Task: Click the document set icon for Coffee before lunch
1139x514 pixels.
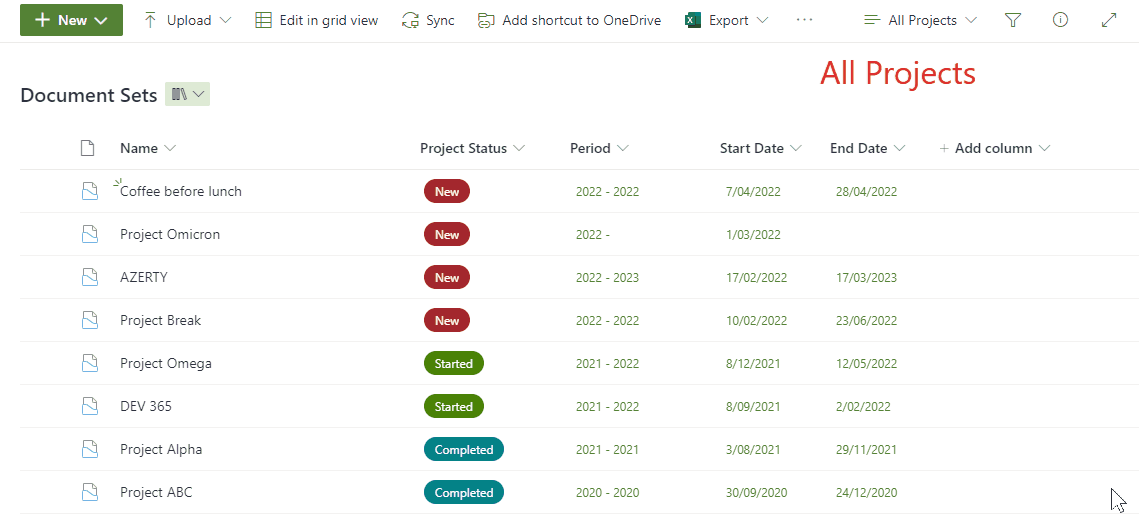Action: (89, 192)
